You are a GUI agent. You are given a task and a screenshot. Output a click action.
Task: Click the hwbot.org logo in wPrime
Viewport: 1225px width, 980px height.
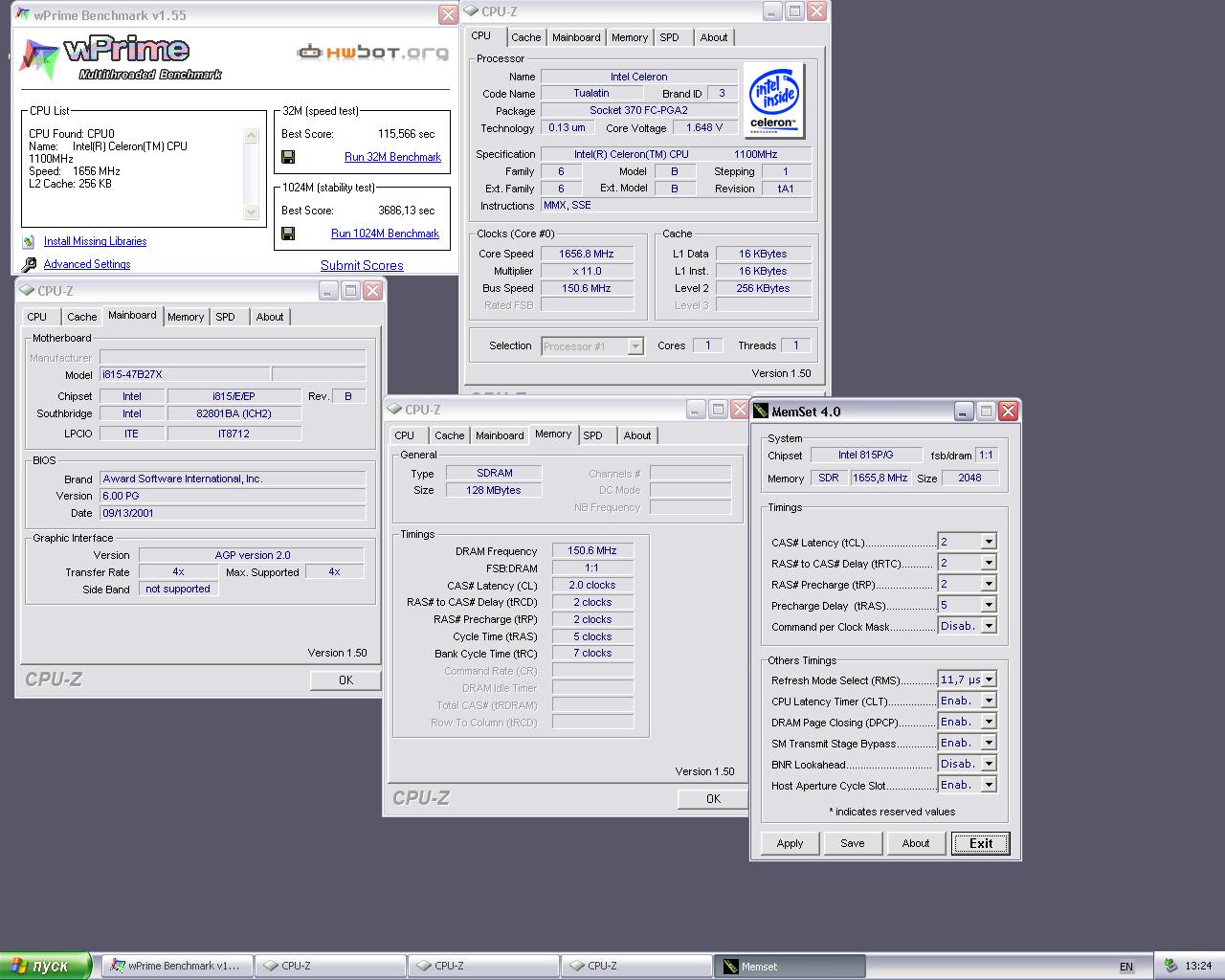pos(372,52)
